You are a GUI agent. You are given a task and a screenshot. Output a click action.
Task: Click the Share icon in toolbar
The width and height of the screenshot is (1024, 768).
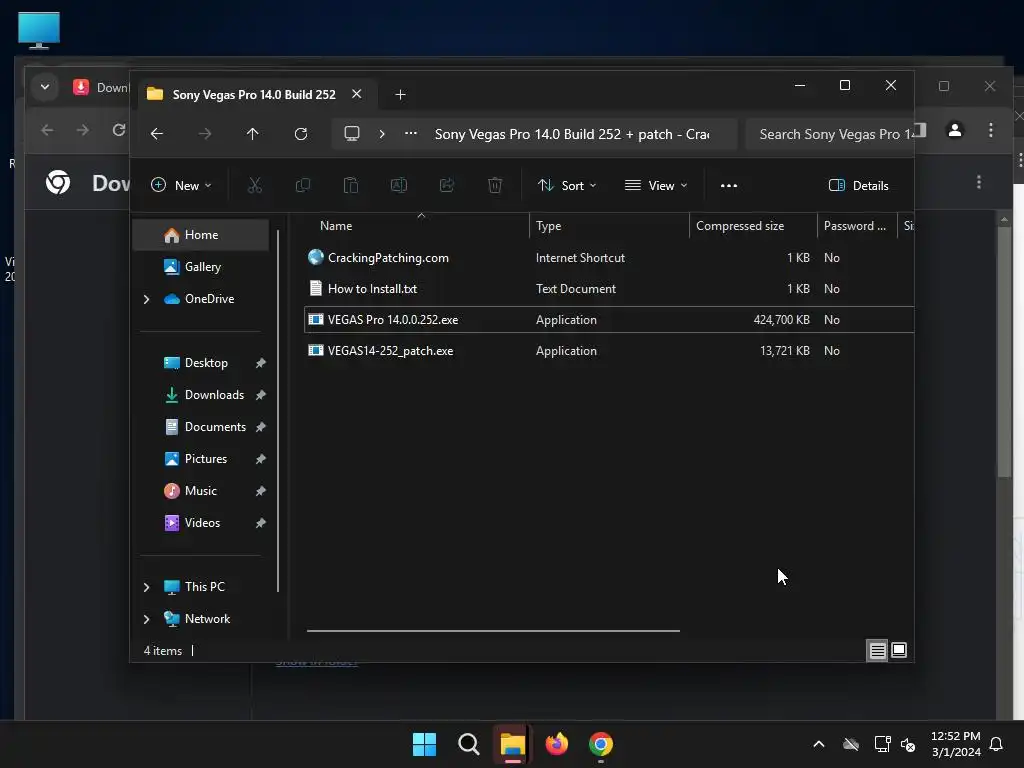click(447, 185)
